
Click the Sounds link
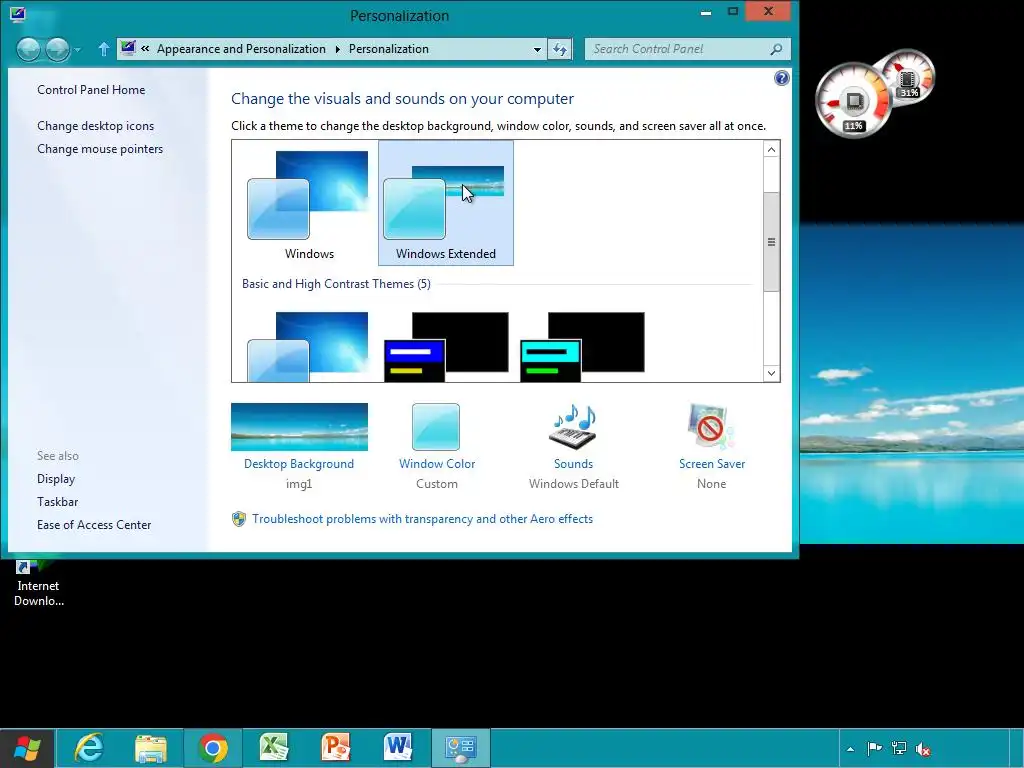coord(573,464)
